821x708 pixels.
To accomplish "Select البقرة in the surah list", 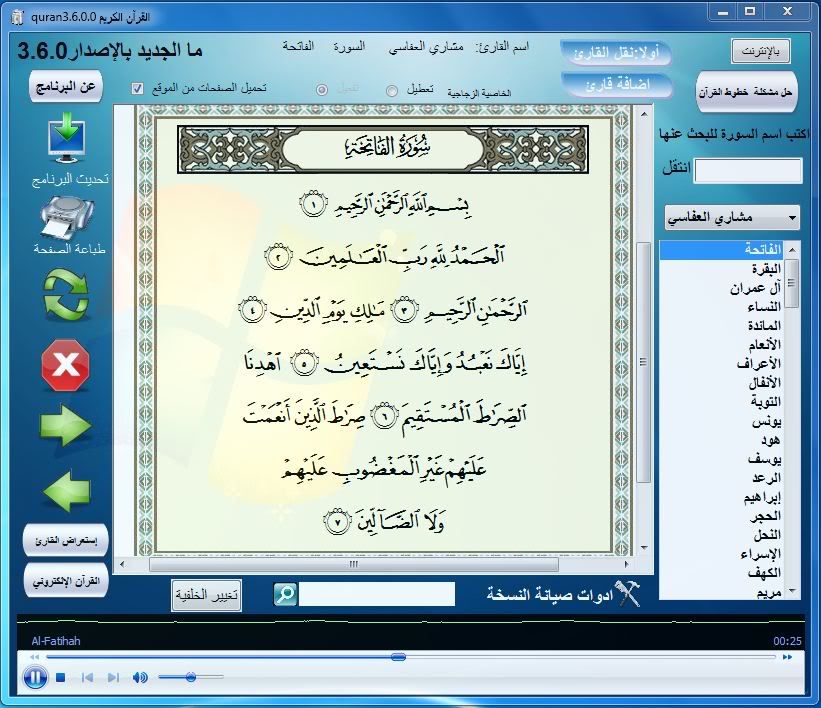I will click(721, 269).
